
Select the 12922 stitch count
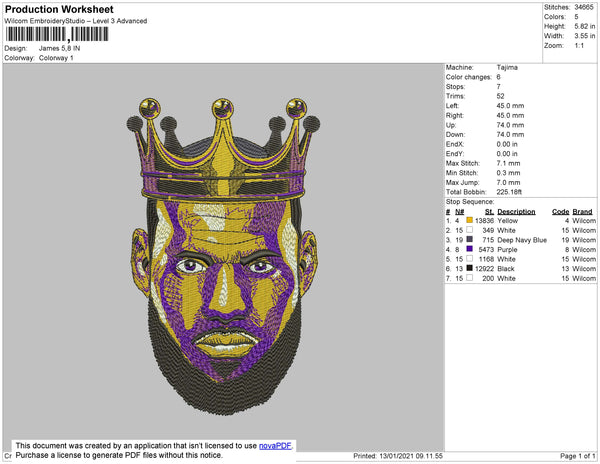tap(484, 269)
